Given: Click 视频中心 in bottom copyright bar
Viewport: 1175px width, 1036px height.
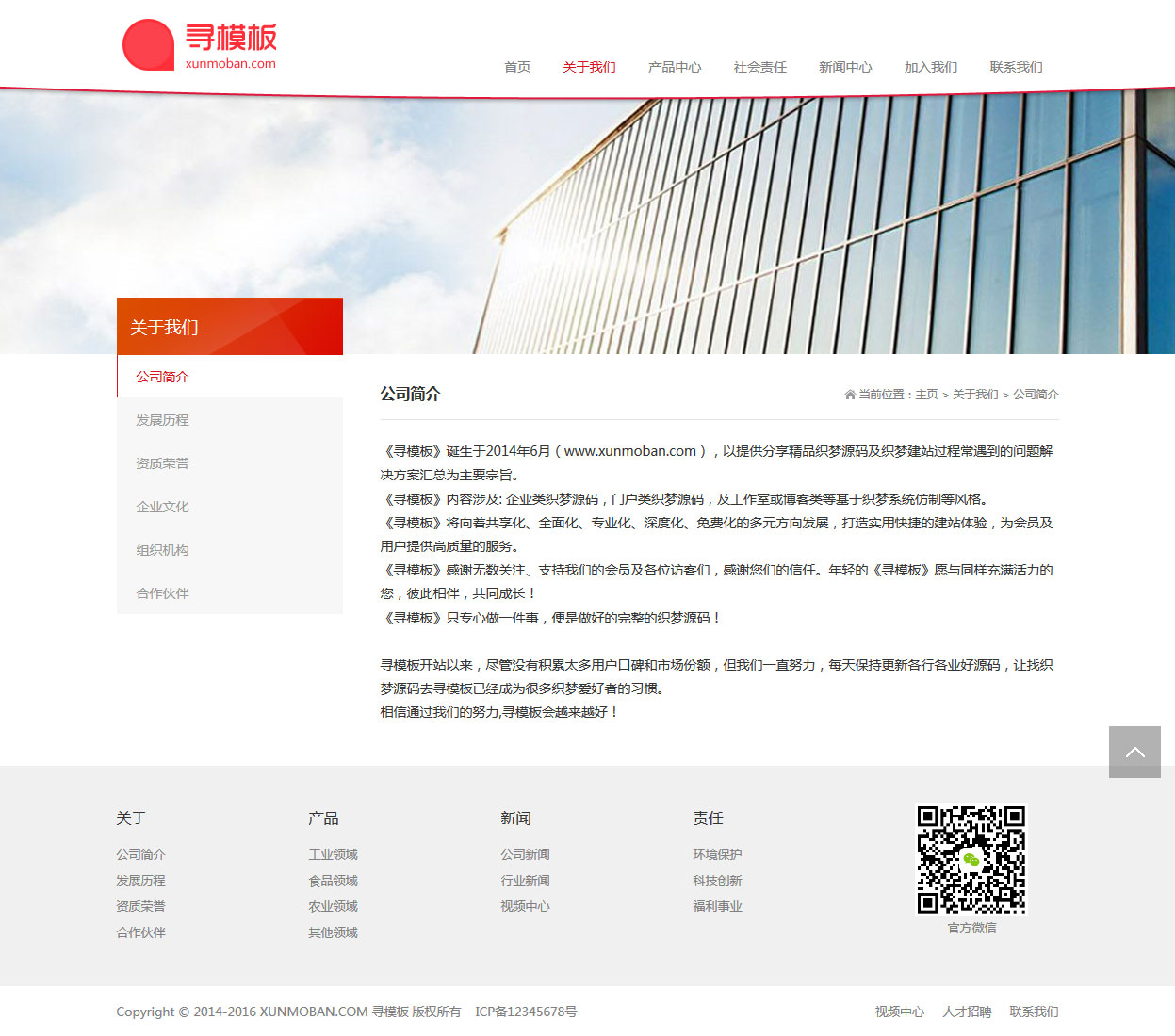Looking at the screenshot, I should tap(899, 1012).
